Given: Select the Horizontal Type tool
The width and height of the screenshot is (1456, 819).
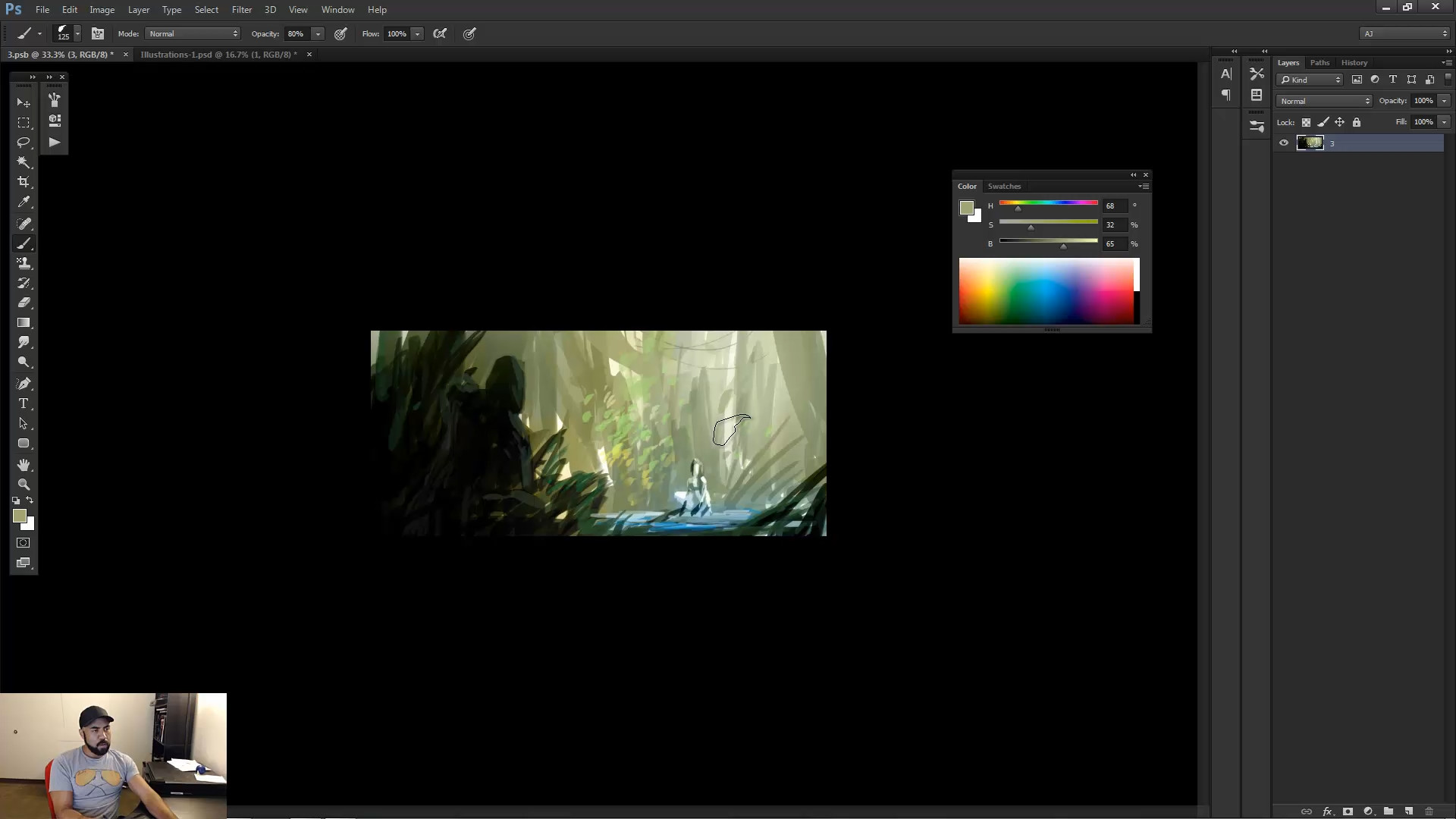Looking at the screenshot, I should pos(24,403).
